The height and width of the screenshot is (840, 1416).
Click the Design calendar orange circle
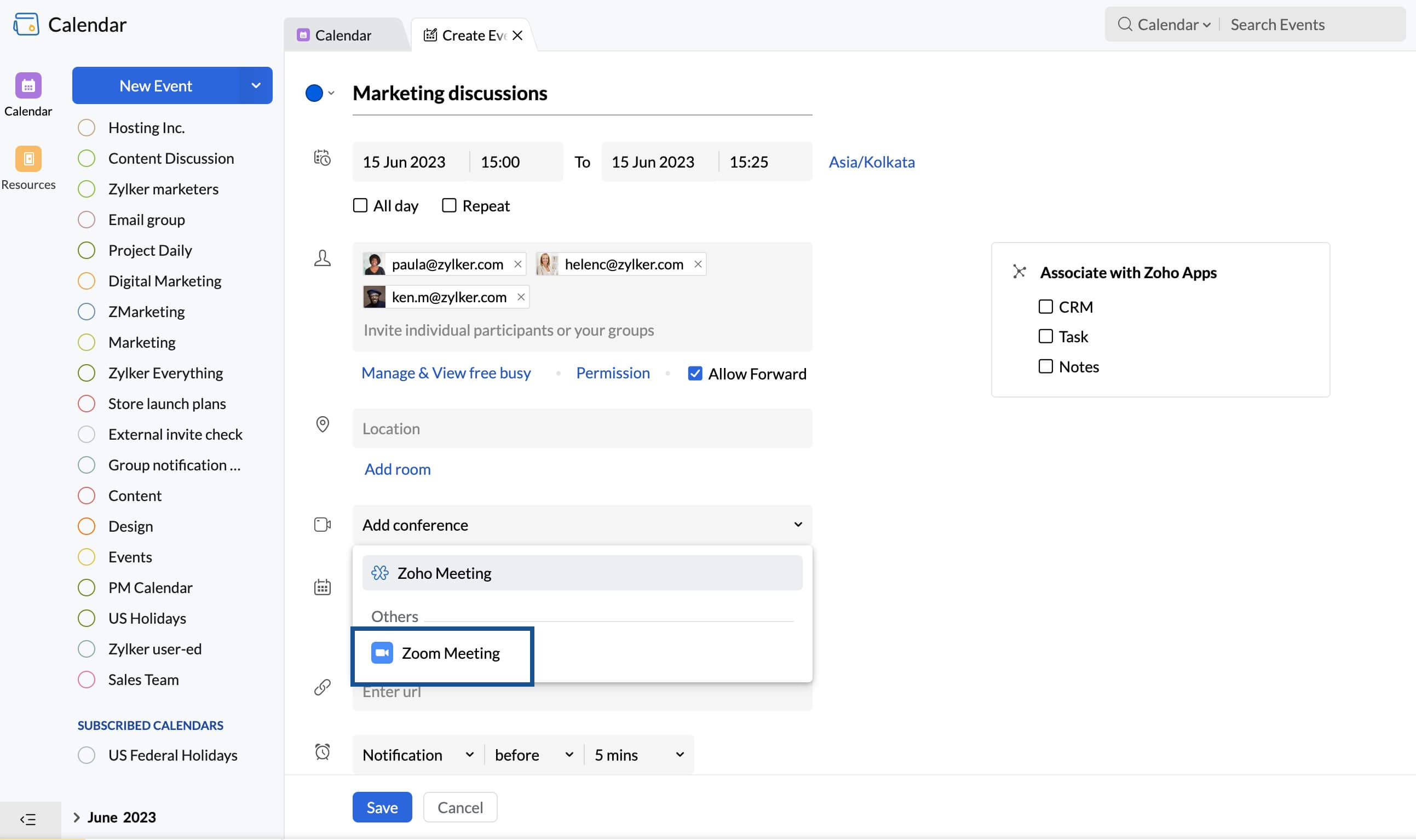click(x=87, y=526)
